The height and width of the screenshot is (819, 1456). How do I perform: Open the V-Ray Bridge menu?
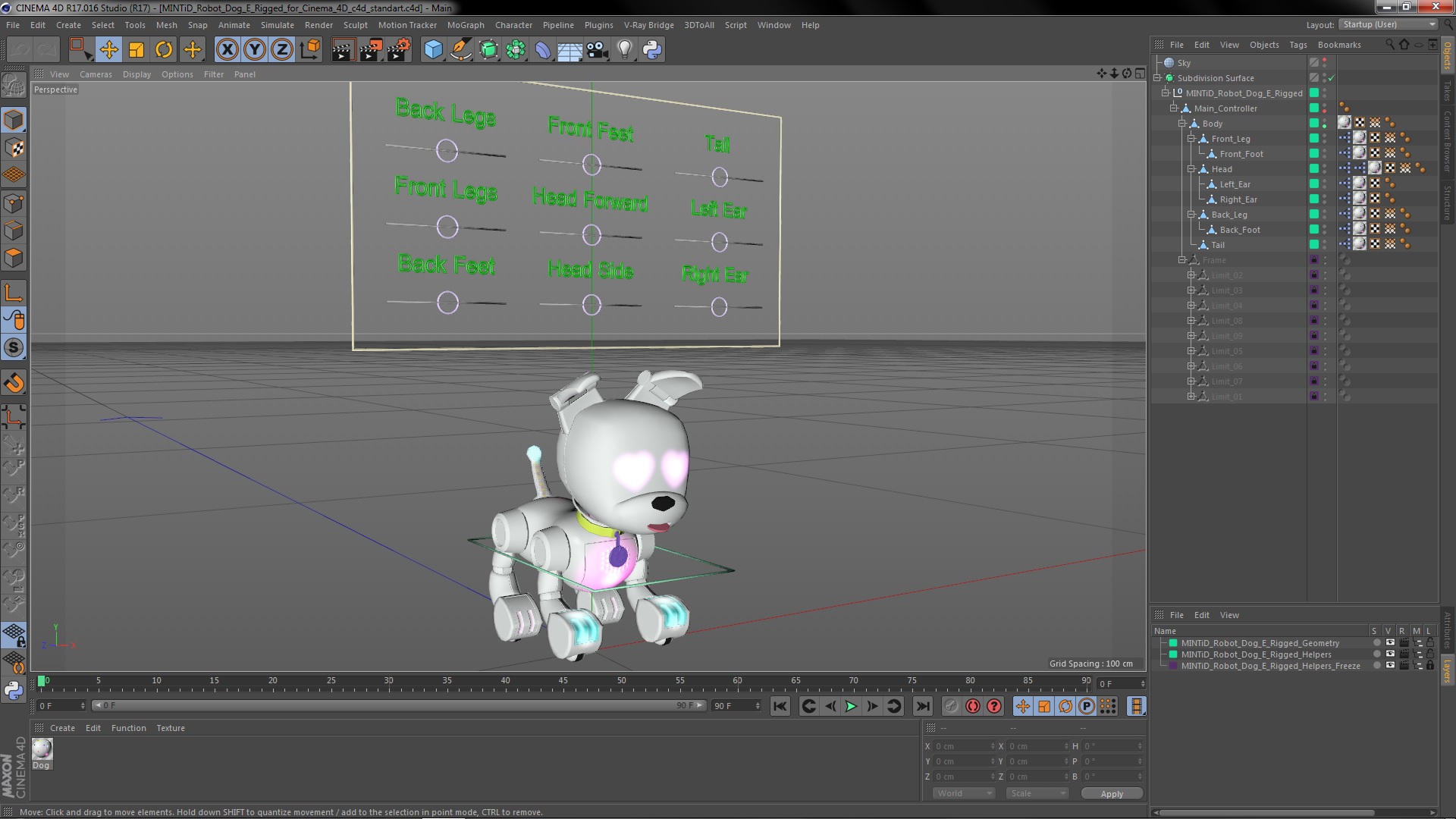tap(648, 25)
